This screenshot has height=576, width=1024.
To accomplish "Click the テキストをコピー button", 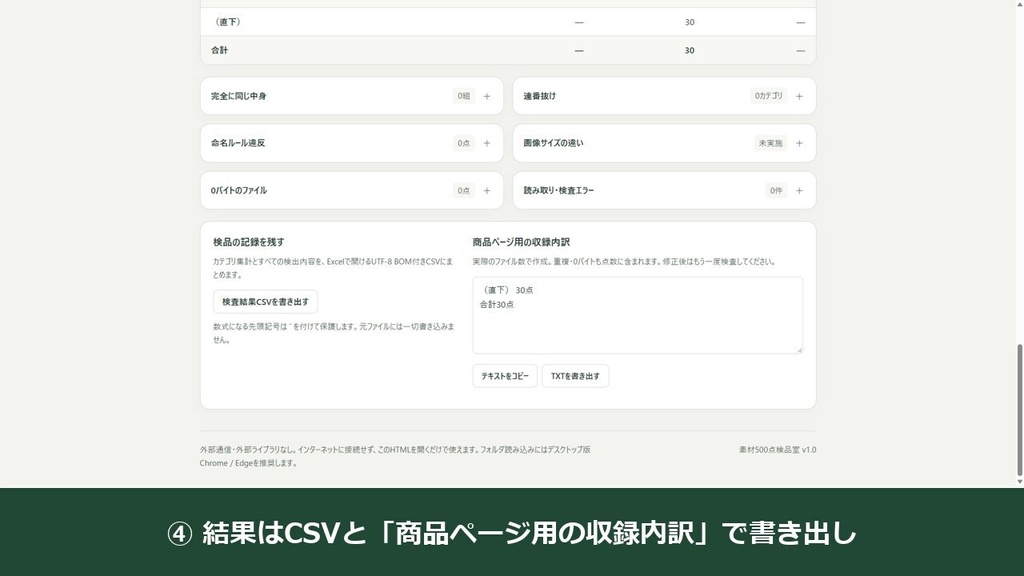I will (505, 376).
